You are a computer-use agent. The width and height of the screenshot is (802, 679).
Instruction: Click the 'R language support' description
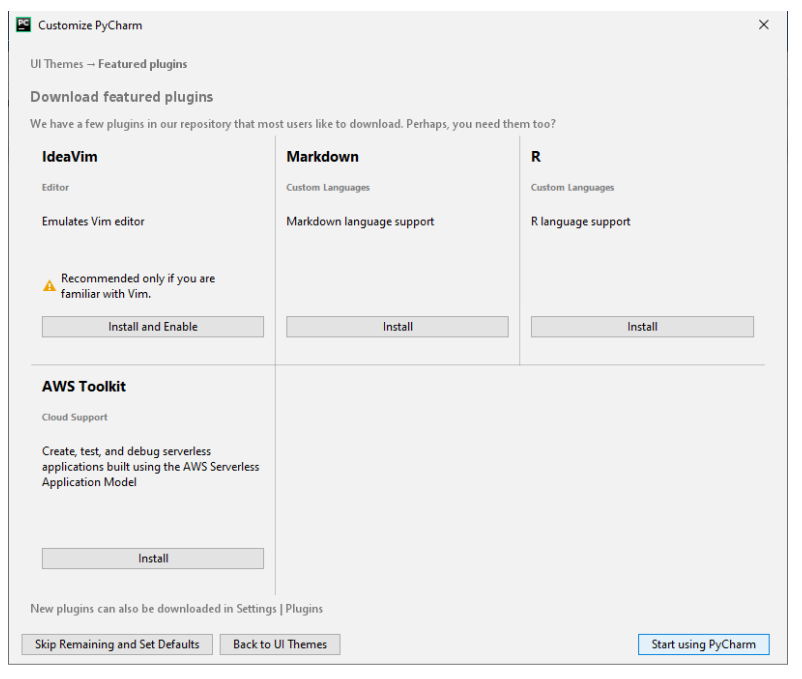point(581,221)
